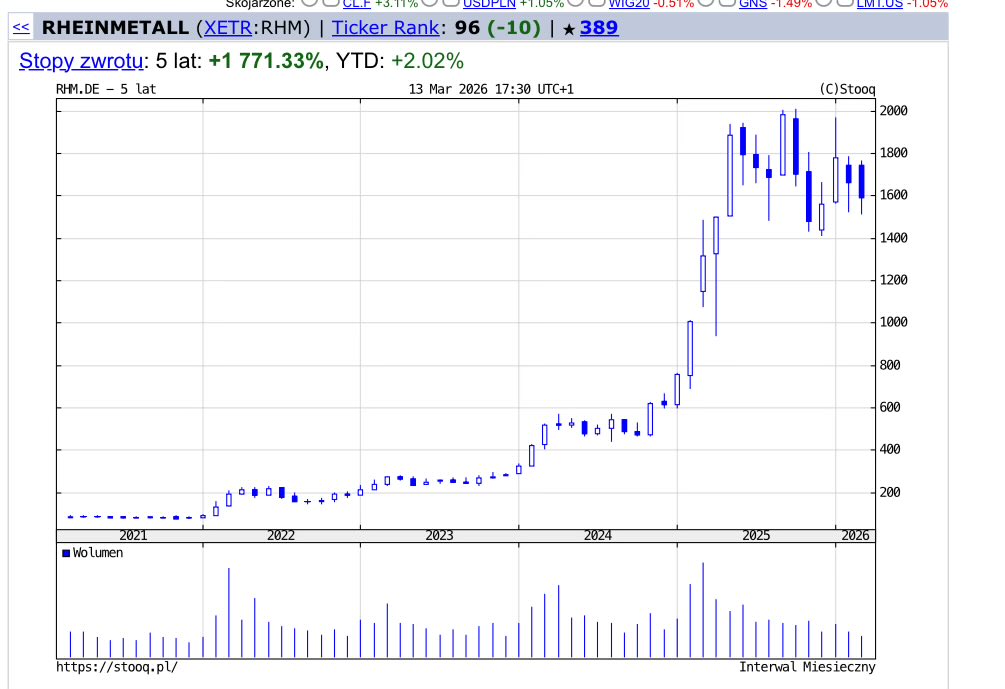
Task: Click the timestamp 13 Mar 2026 17:30 UTC+1
Action: point(491,89)
